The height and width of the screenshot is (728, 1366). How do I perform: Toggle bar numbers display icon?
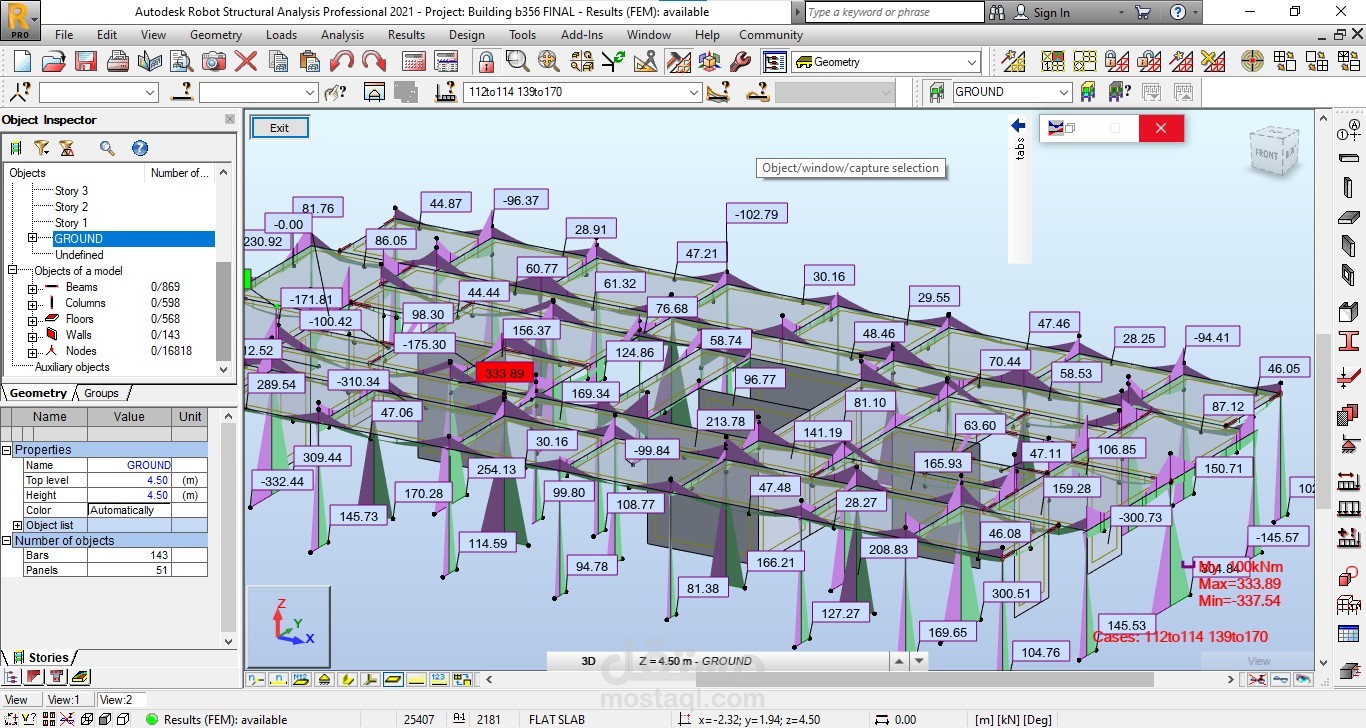(278, 679)
